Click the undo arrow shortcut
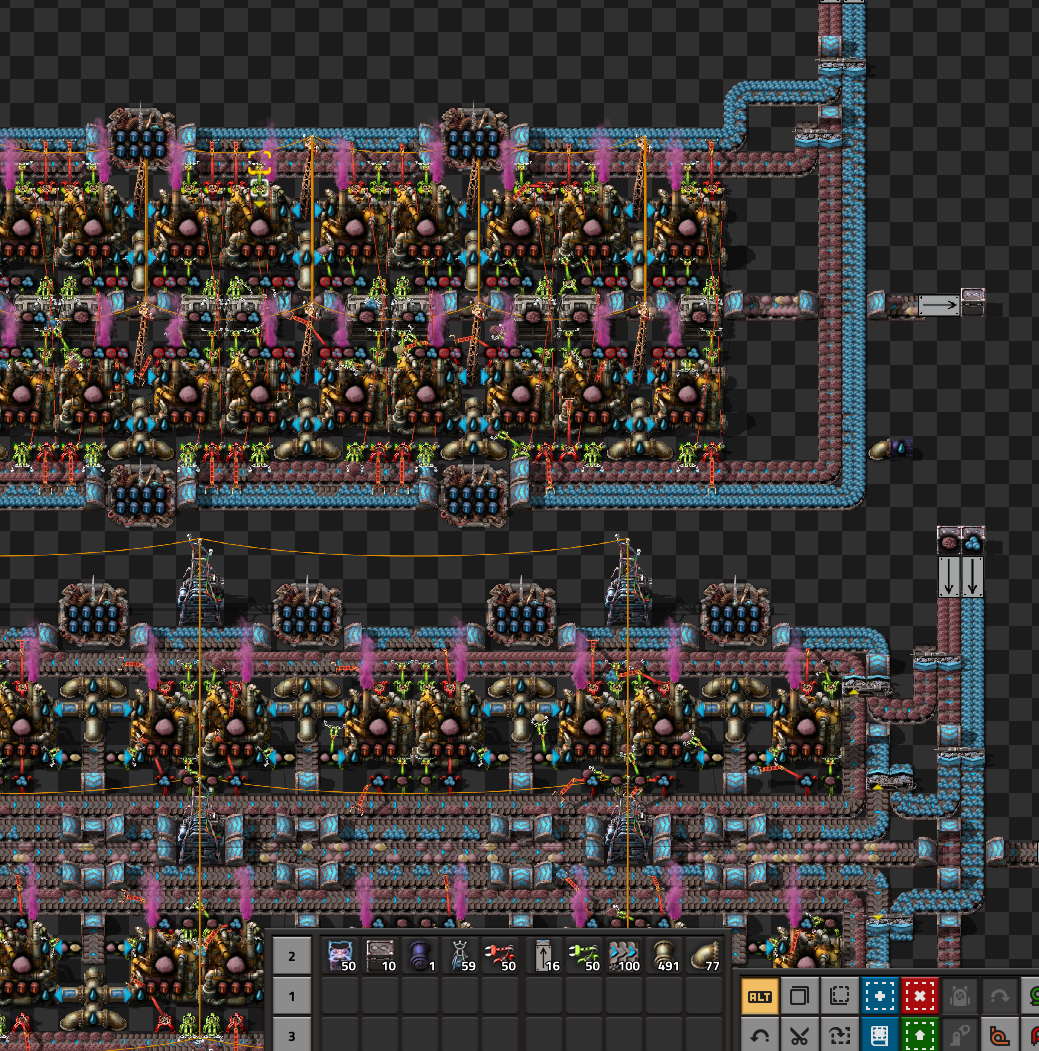The height and width of the screenshot is (1051, 1039). [759, 1035]
